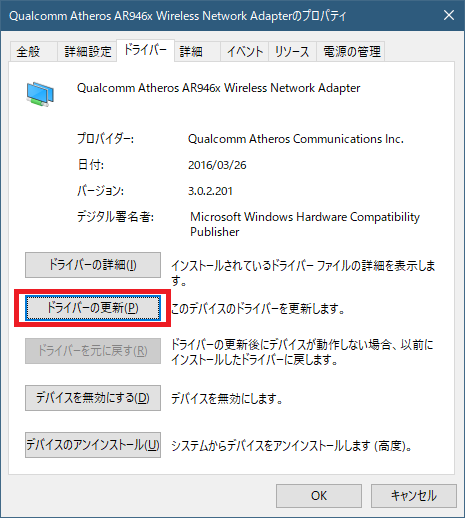Switch to the リソース tab
The image size is (465, 518).
[x=292, y=52]
